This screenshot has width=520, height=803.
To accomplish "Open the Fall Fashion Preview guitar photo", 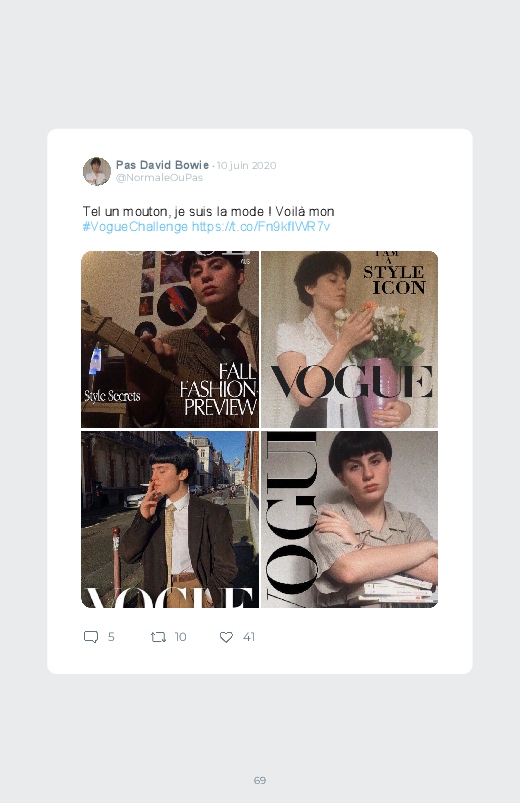I will pos(170,340).
